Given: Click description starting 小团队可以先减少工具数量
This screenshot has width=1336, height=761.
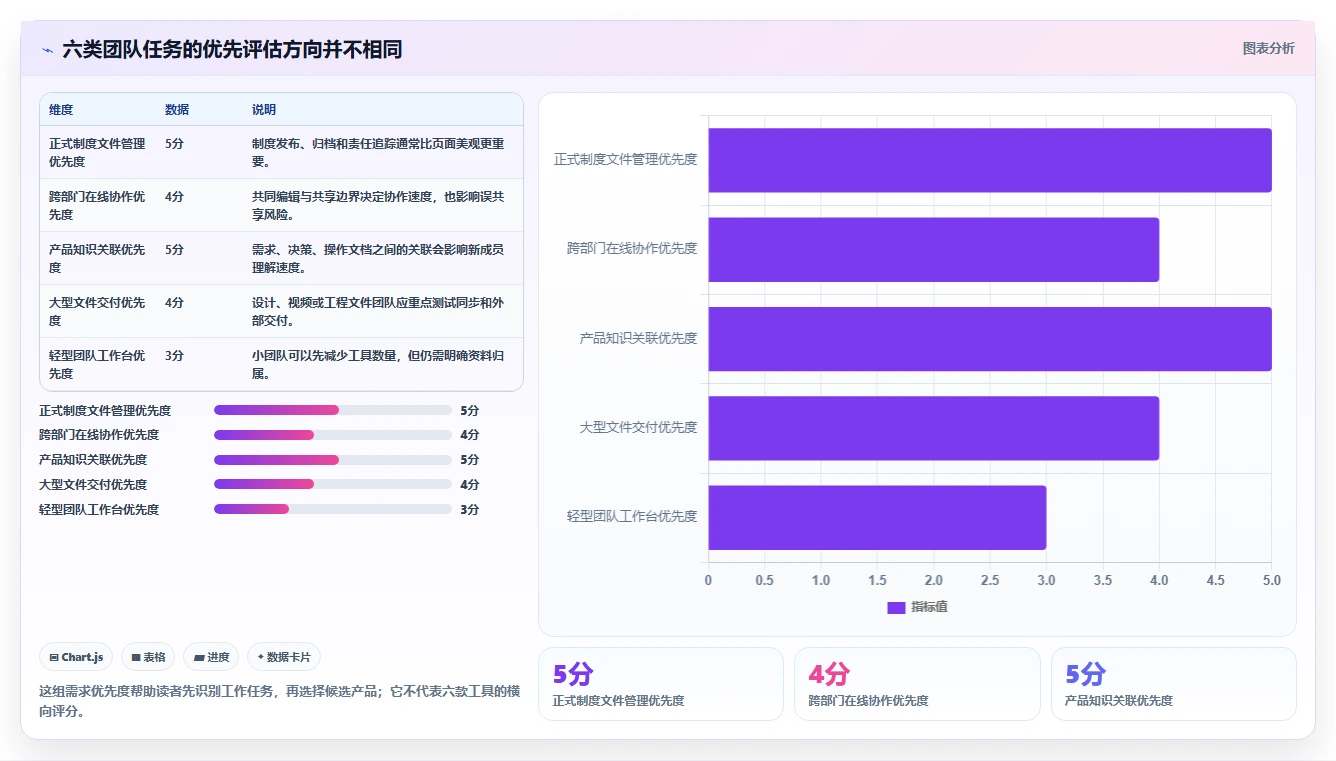Looking at the screenshot, I should [x=378, y=364].
